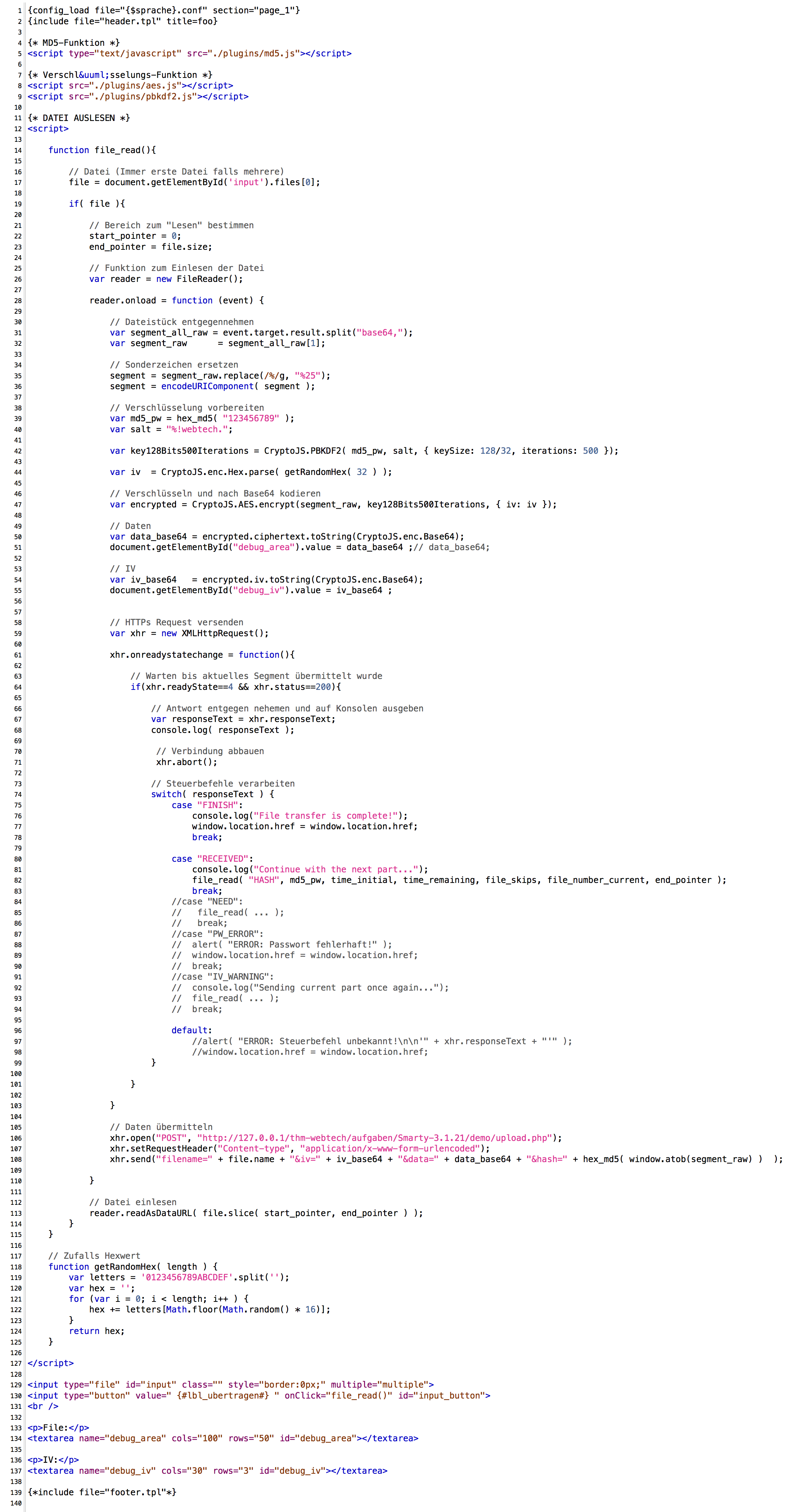Click the Math.floor(Math.random() line
798x1512 pixels.
209,1309
